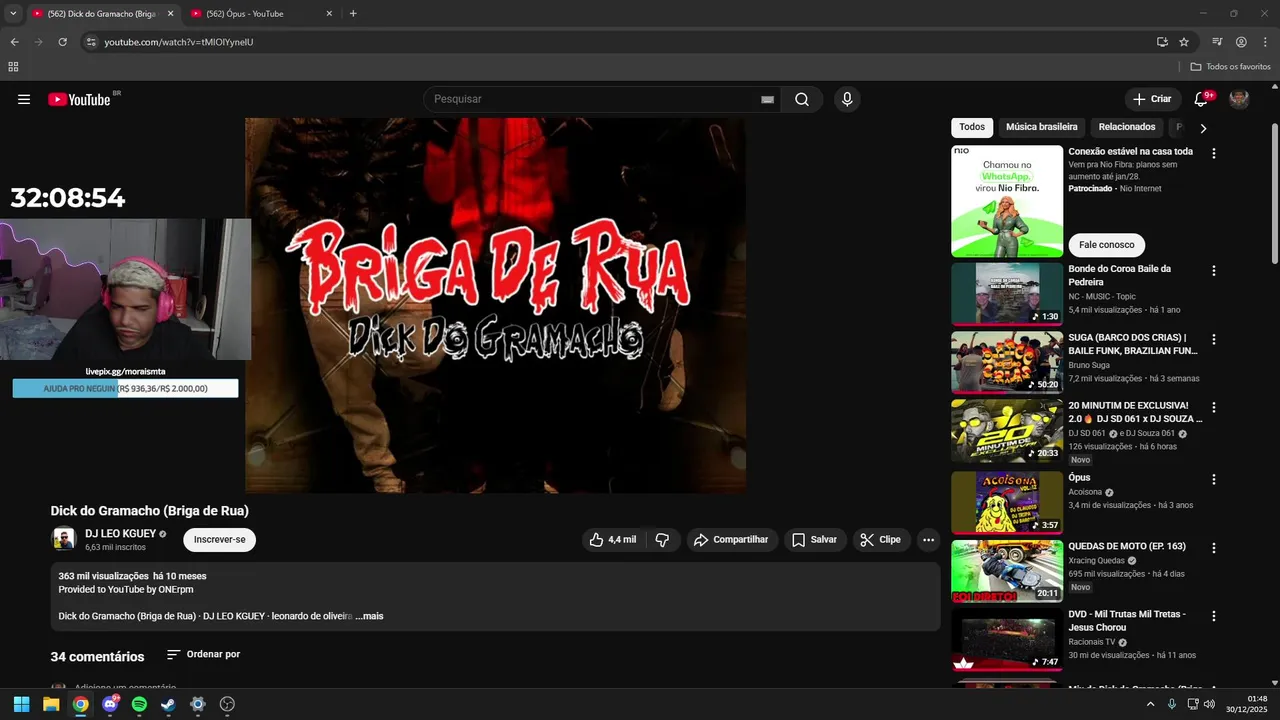Start voice search with microphone icon
The height and width of the screenshot is (720, 1280).
tap(847, 99)
